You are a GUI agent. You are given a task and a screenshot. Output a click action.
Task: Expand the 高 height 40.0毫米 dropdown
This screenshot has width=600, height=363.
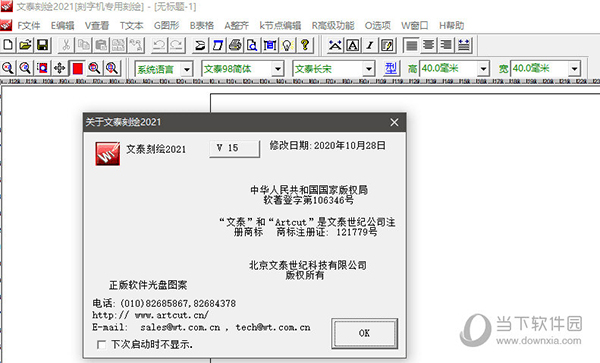coord(483,69)
